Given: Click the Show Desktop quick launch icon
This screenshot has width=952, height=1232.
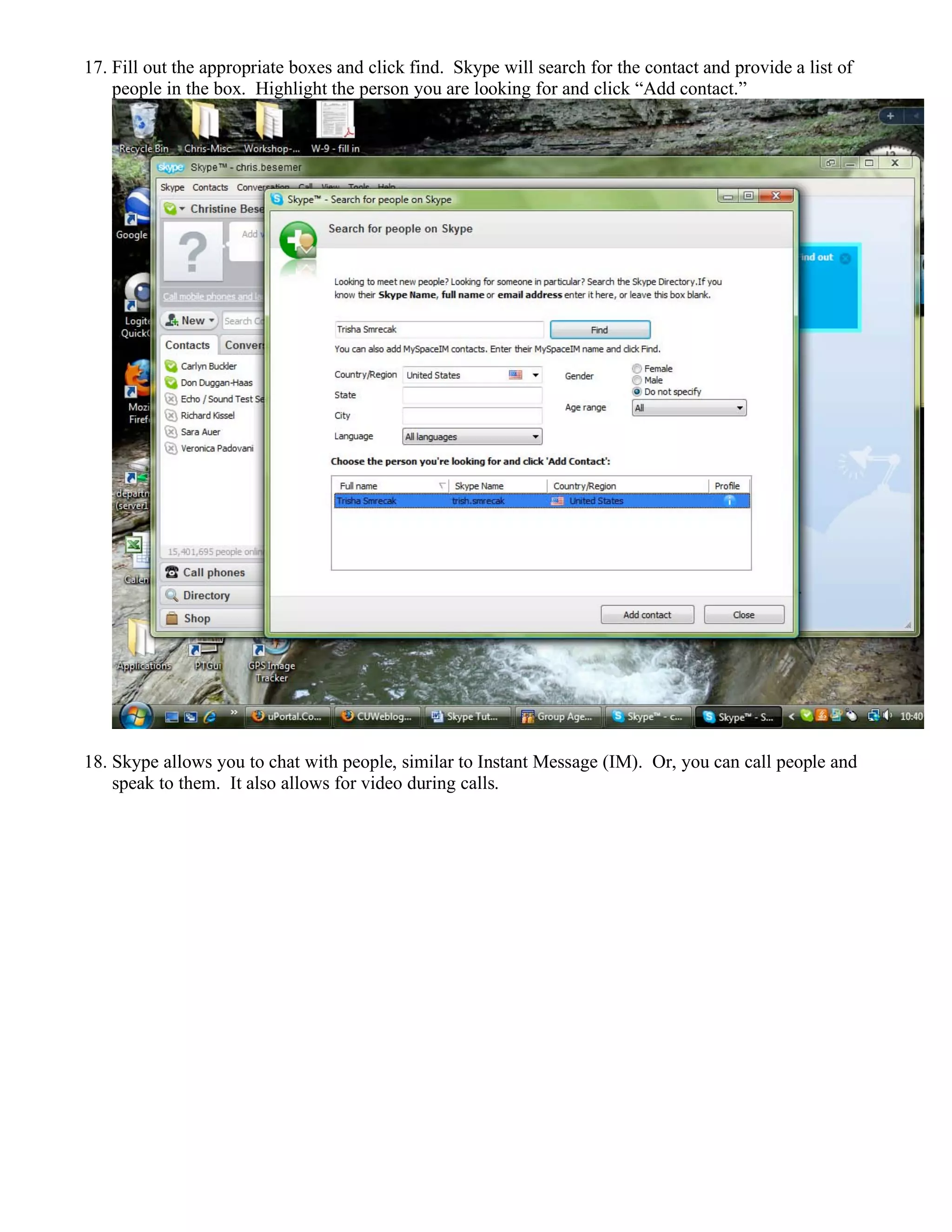Looking at the screenshot, I should pyautogui.click(x=172, y=717).
